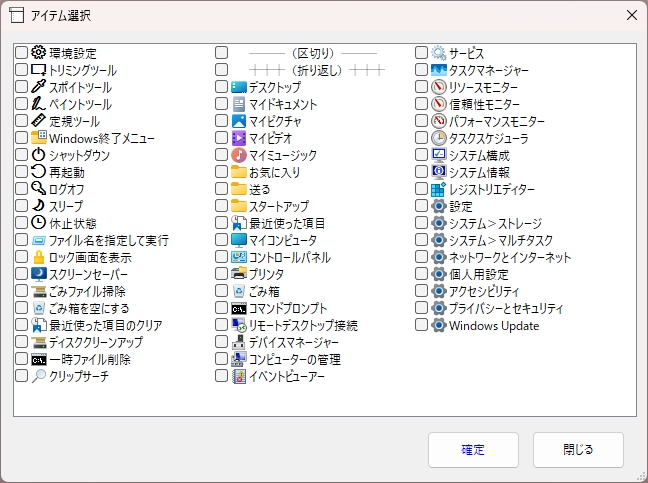Click the スリープ moon icon
The height and width of the screenshot is (483, 648).
(38, 205)
